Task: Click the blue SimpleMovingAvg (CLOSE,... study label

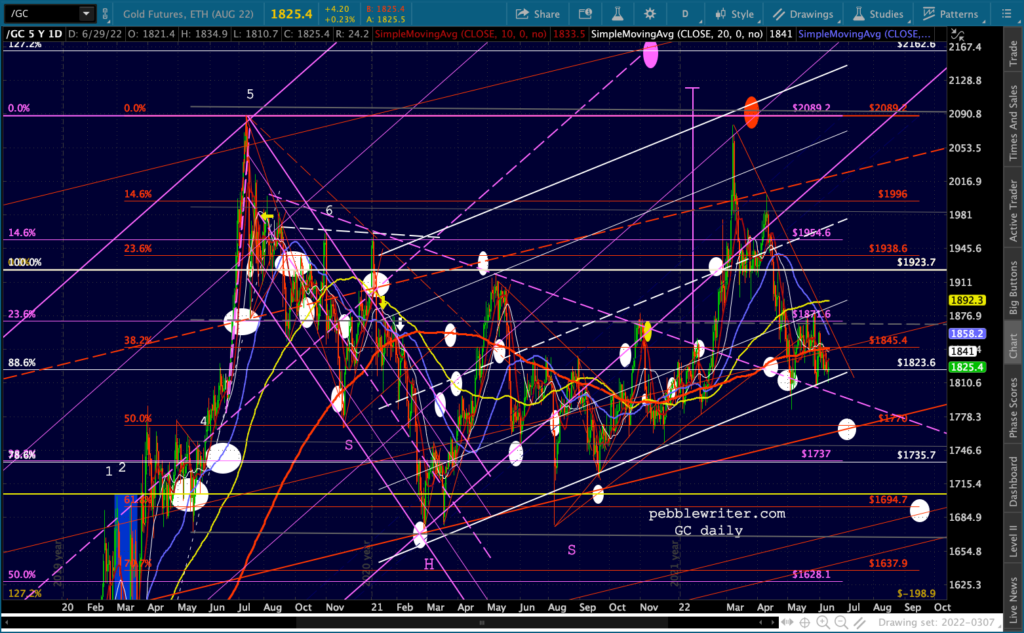Action: [864, 34]
